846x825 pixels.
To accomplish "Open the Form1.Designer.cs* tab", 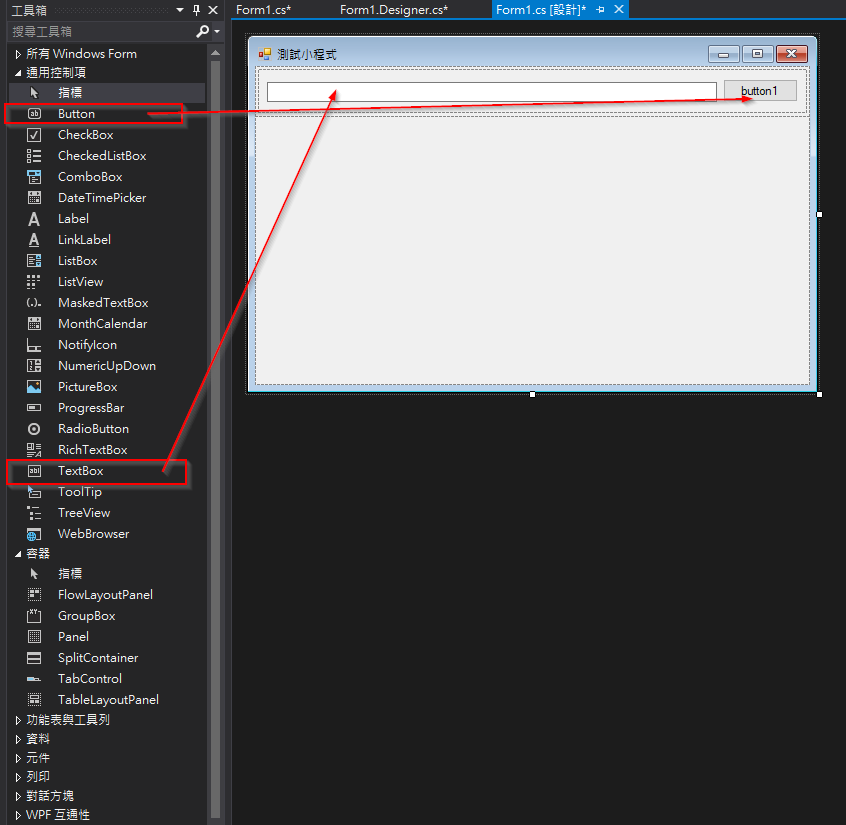I will coord(393,10).
